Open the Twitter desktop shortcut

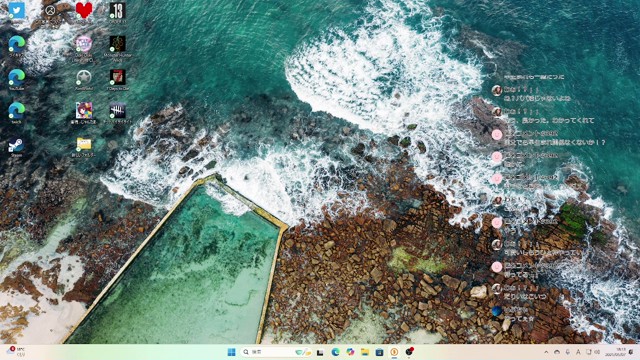(17, 11)
